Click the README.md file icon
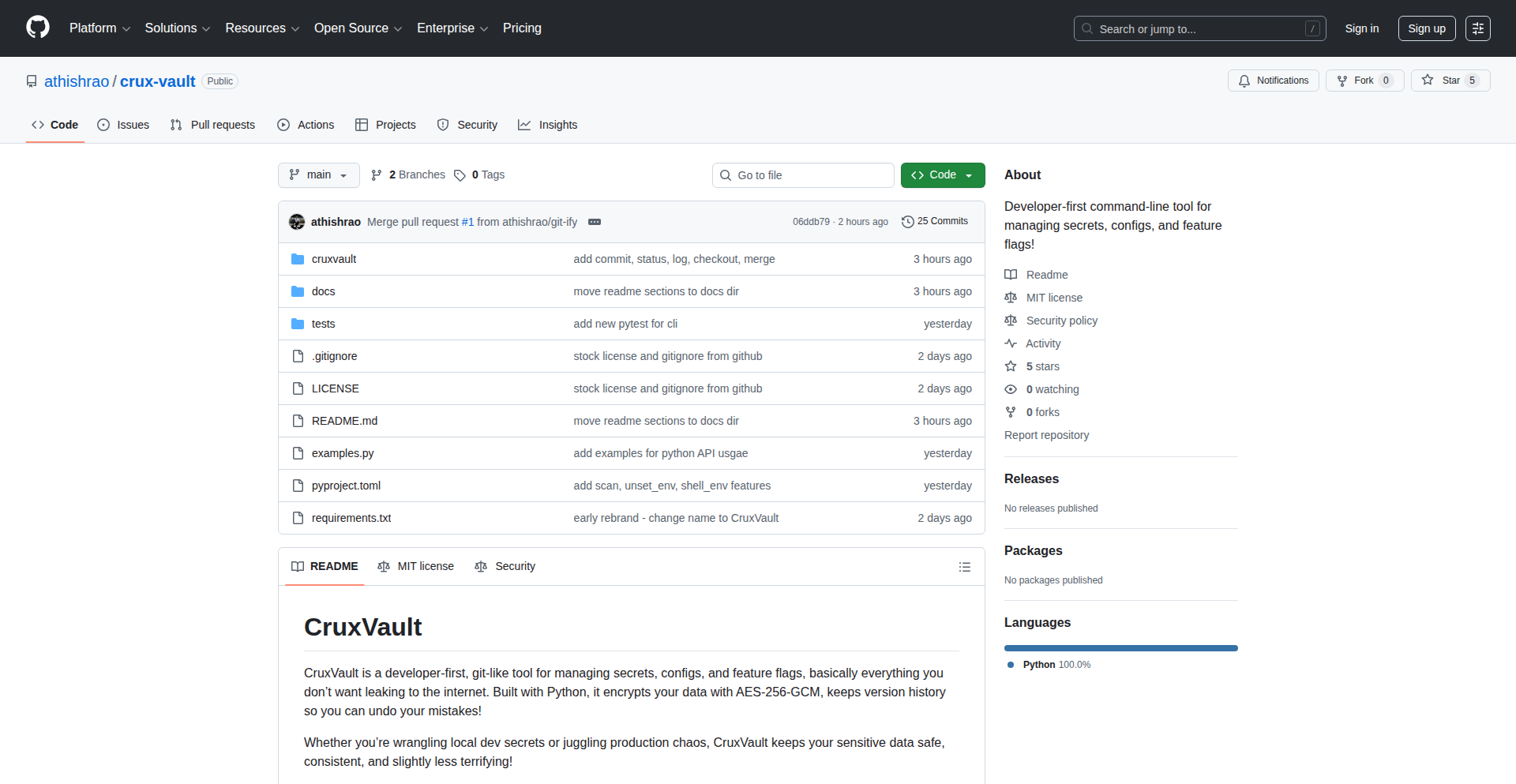Viewport: 1516px width, 784px height. coord(298,421)
